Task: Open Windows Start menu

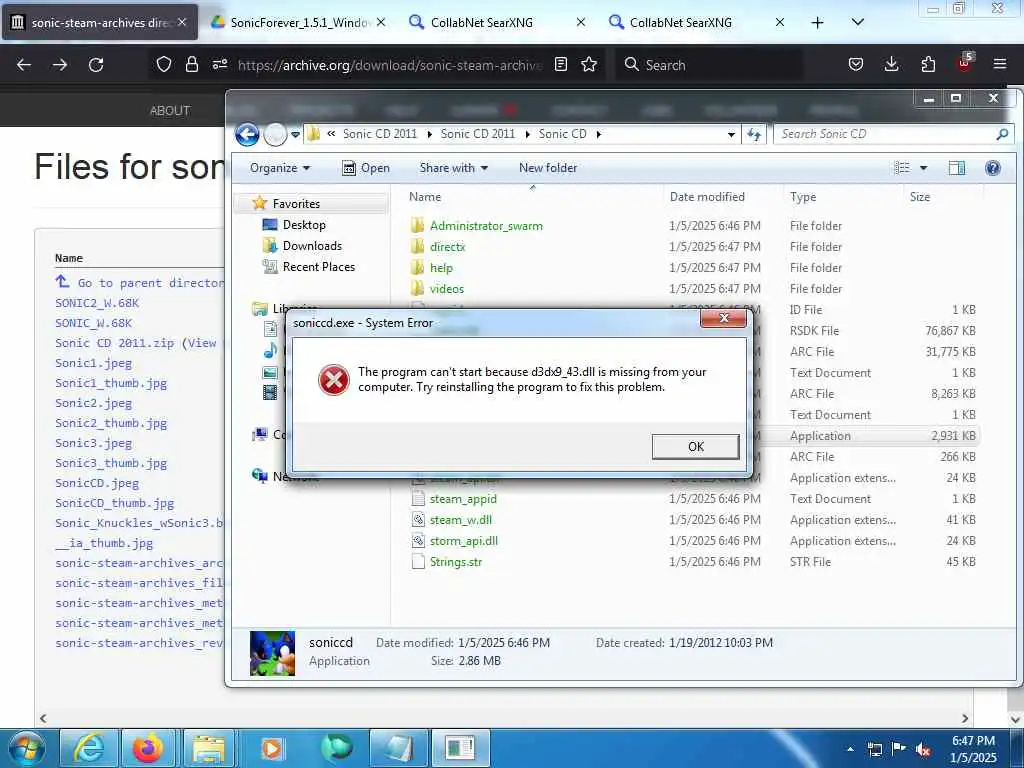Action: click(26, 748)
